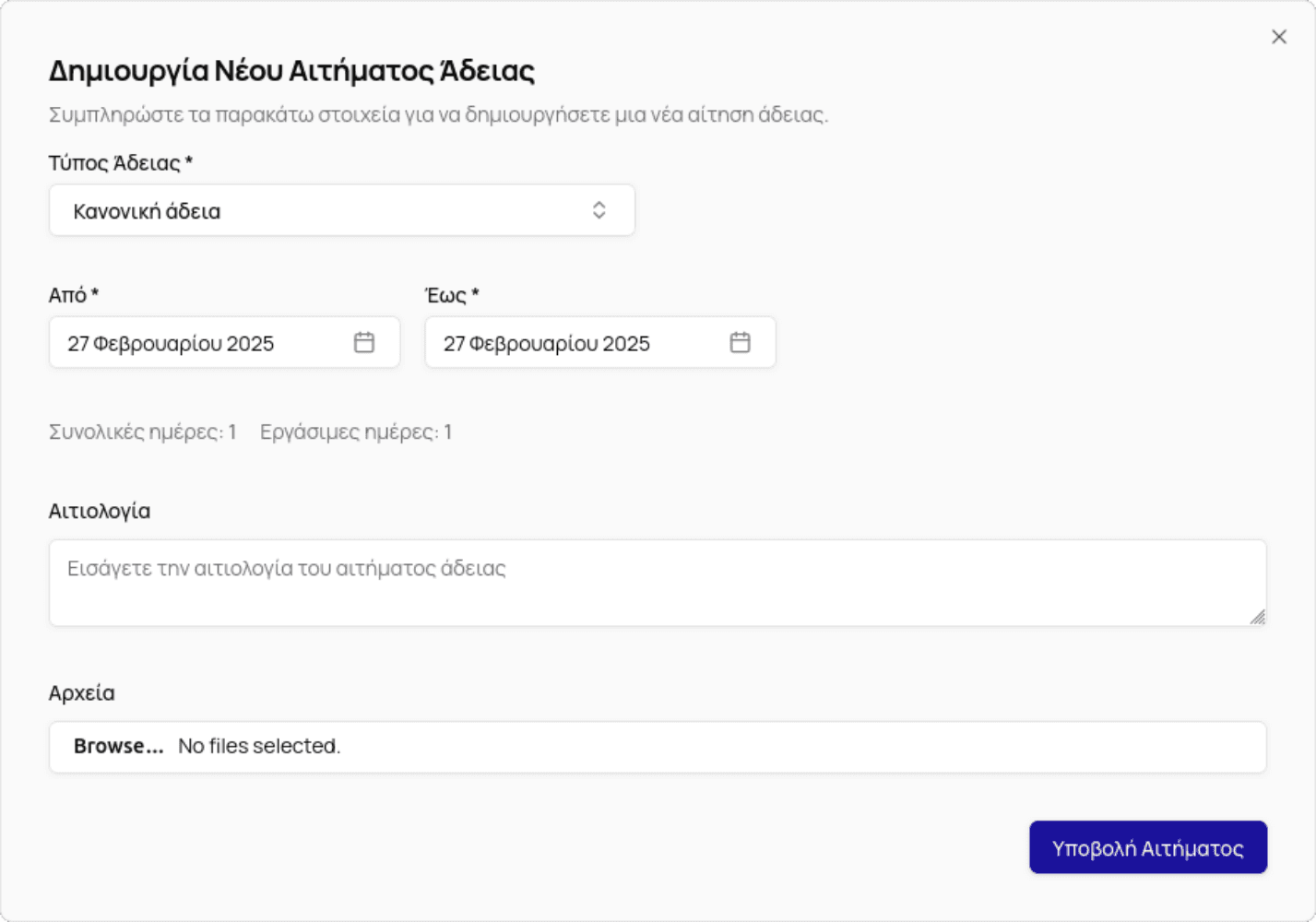Open the calendar icon in Από field
This screenshot has height=922, width=1316.
pos(364,343)
